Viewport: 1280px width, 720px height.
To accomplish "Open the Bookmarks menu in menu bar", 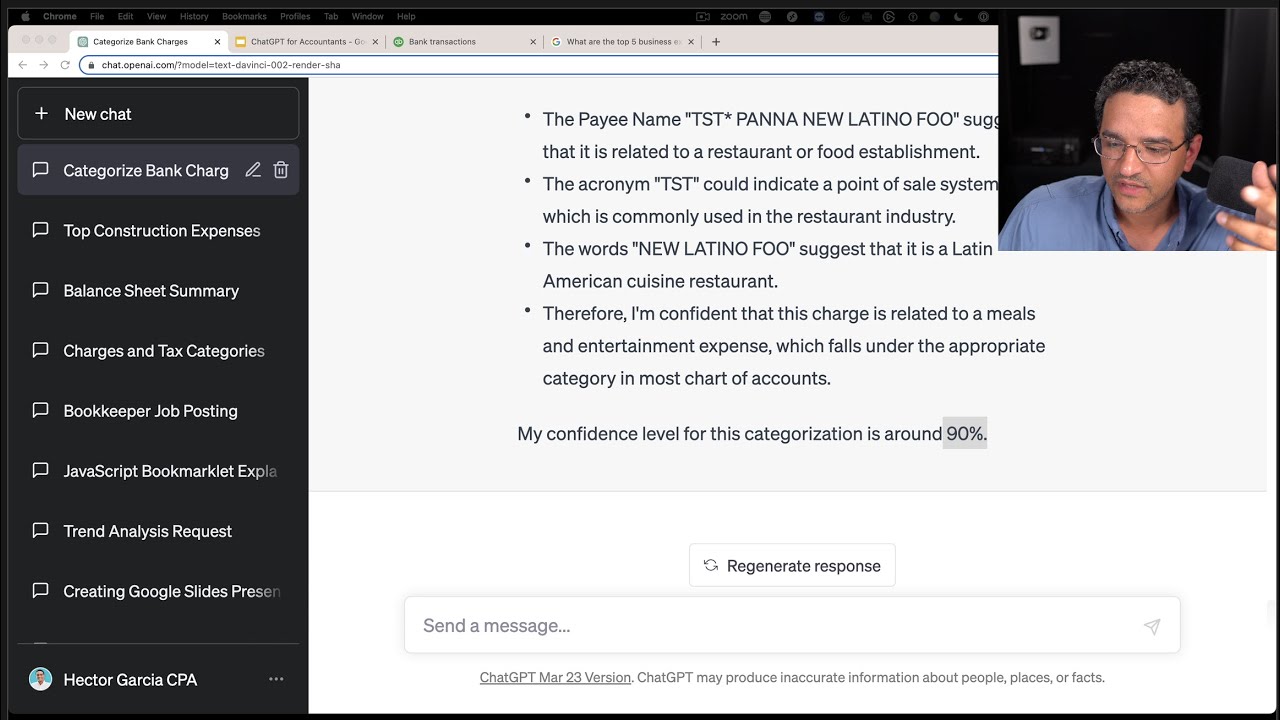I will click(244, 16).
